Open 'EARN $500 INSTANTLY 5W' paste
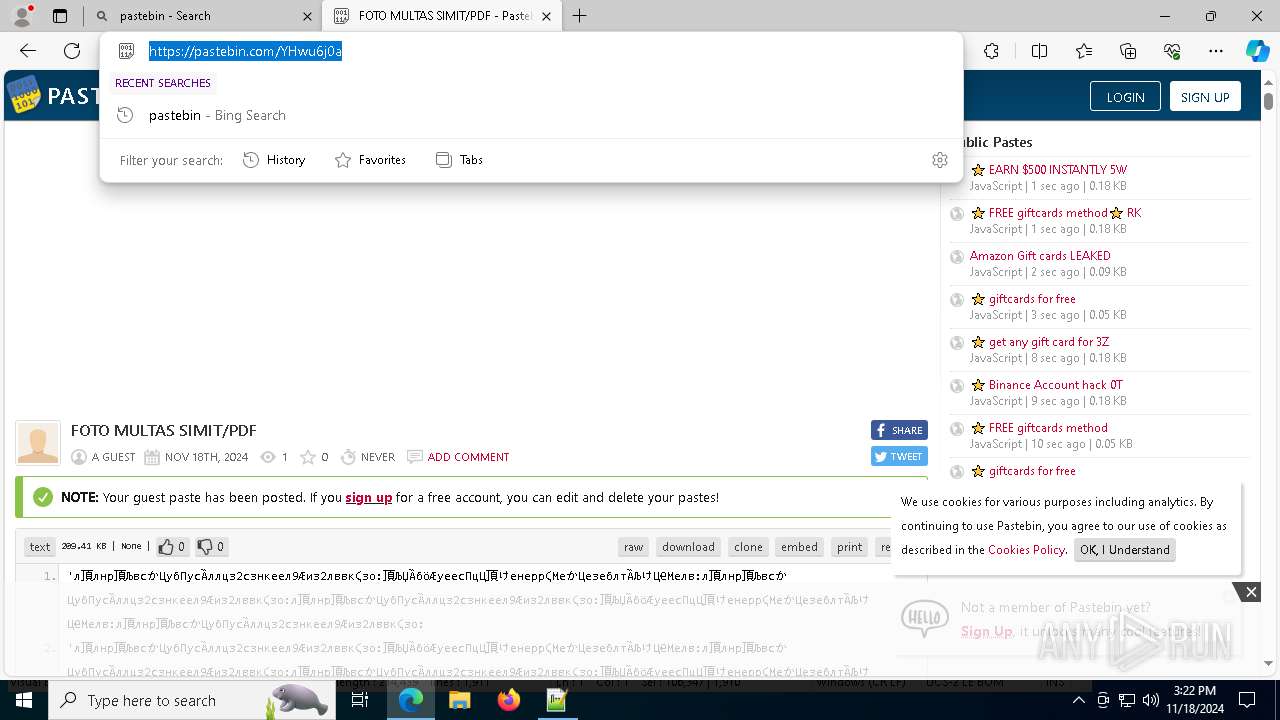This screenshot has height=720, width=1280. point(1057,170)
